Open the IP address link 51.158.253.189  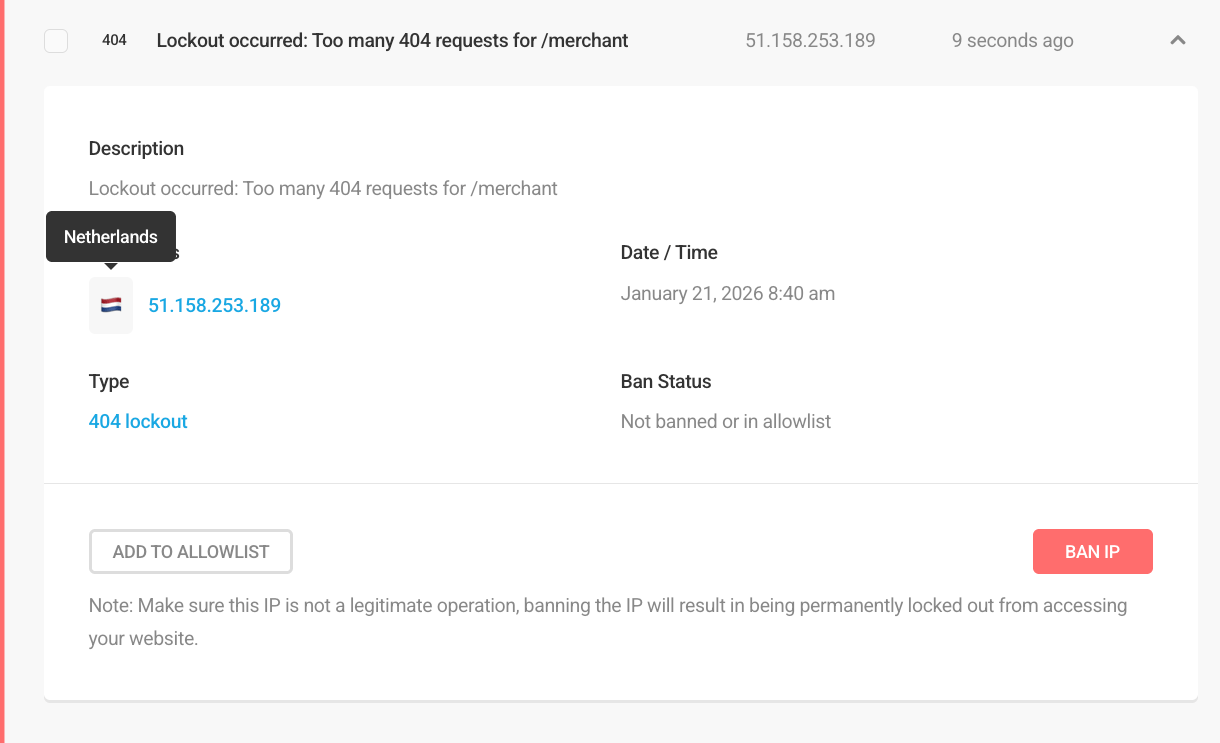point(214,305)
